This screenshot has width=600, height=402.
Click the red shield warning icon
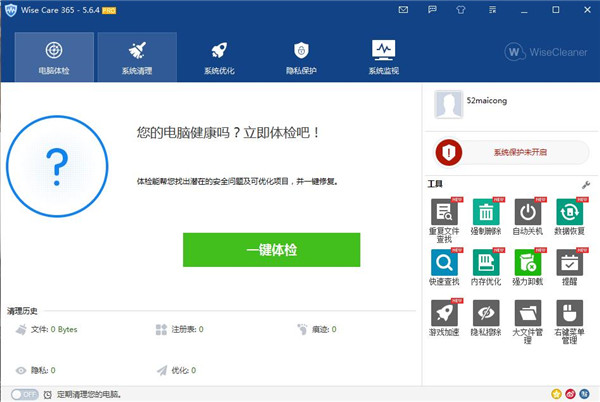(448, 152)
